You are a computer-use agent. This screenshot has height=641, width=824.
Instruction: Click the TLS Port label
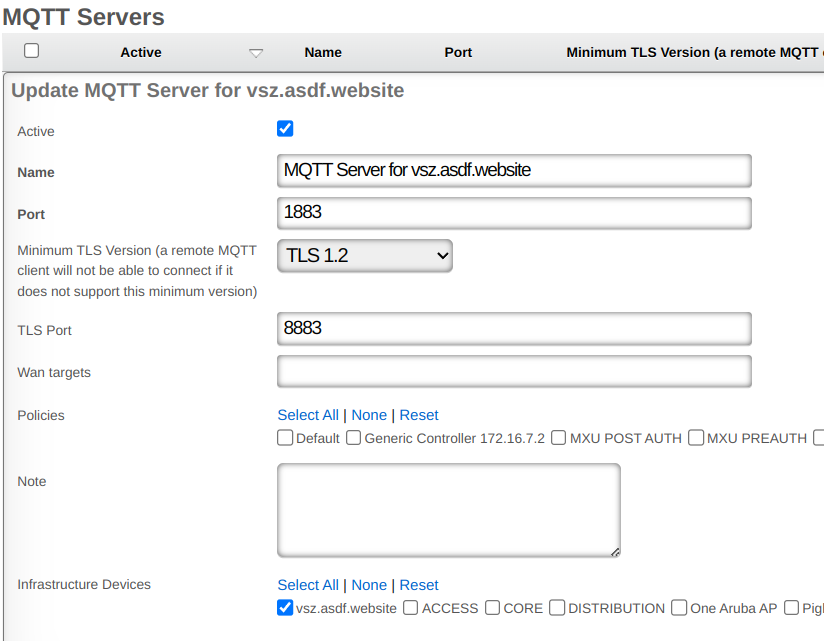coord(45,330)
